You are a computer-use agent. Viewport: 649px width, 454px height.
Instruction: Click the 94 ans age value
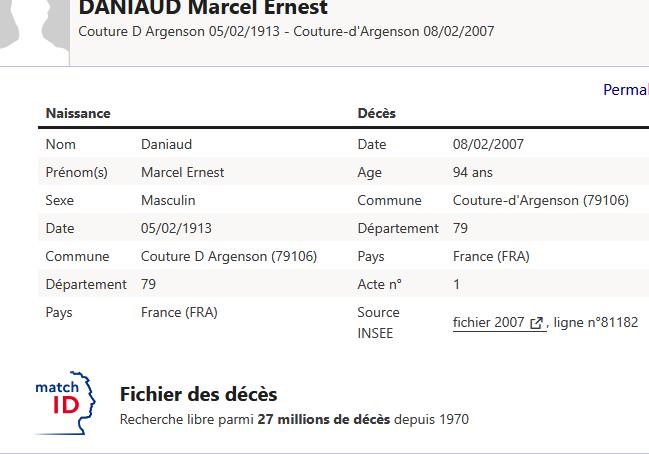473,172
